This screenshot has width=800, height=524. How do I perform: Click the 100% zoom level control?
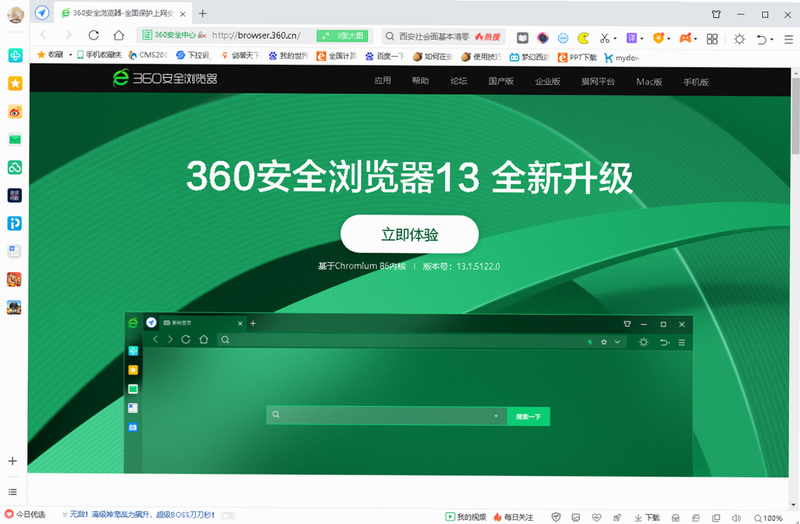(x=768, y=518)
